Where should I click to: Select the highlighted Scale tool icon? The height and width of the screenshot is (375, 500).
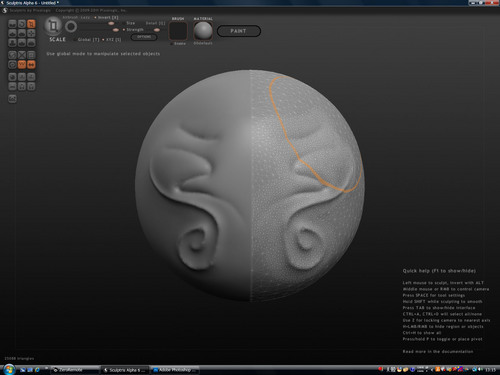(31, 24)
